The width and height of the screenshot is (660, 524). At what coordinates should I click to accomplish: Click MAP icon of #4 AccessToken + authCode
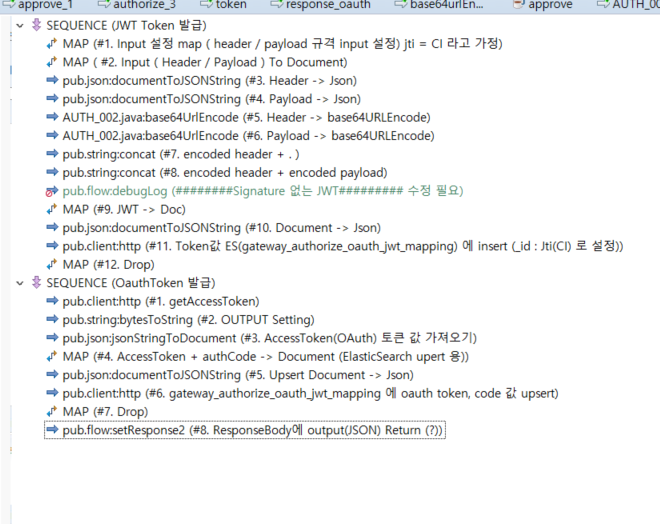52,356
